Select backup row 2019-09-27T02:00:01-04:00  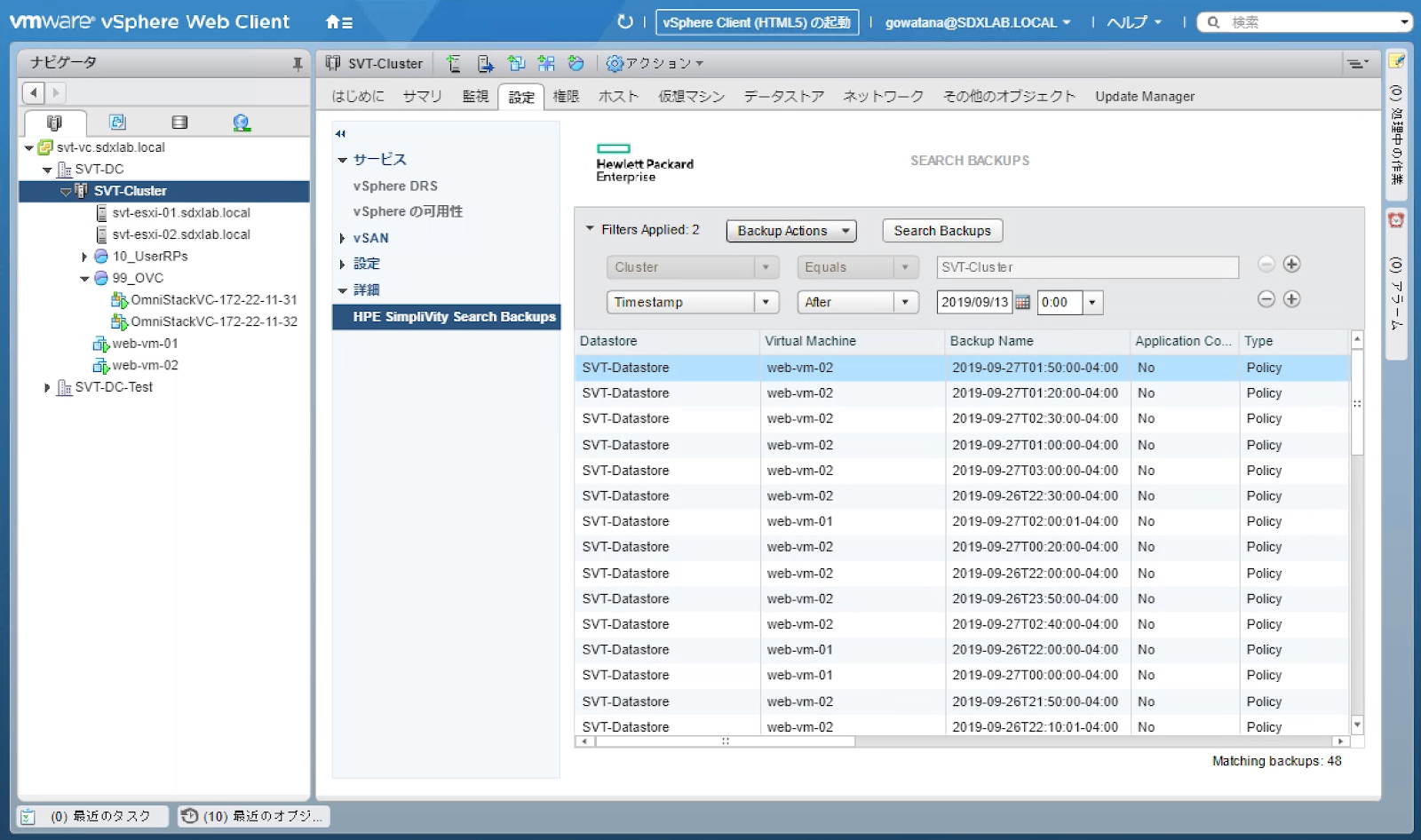pos(962,521)
